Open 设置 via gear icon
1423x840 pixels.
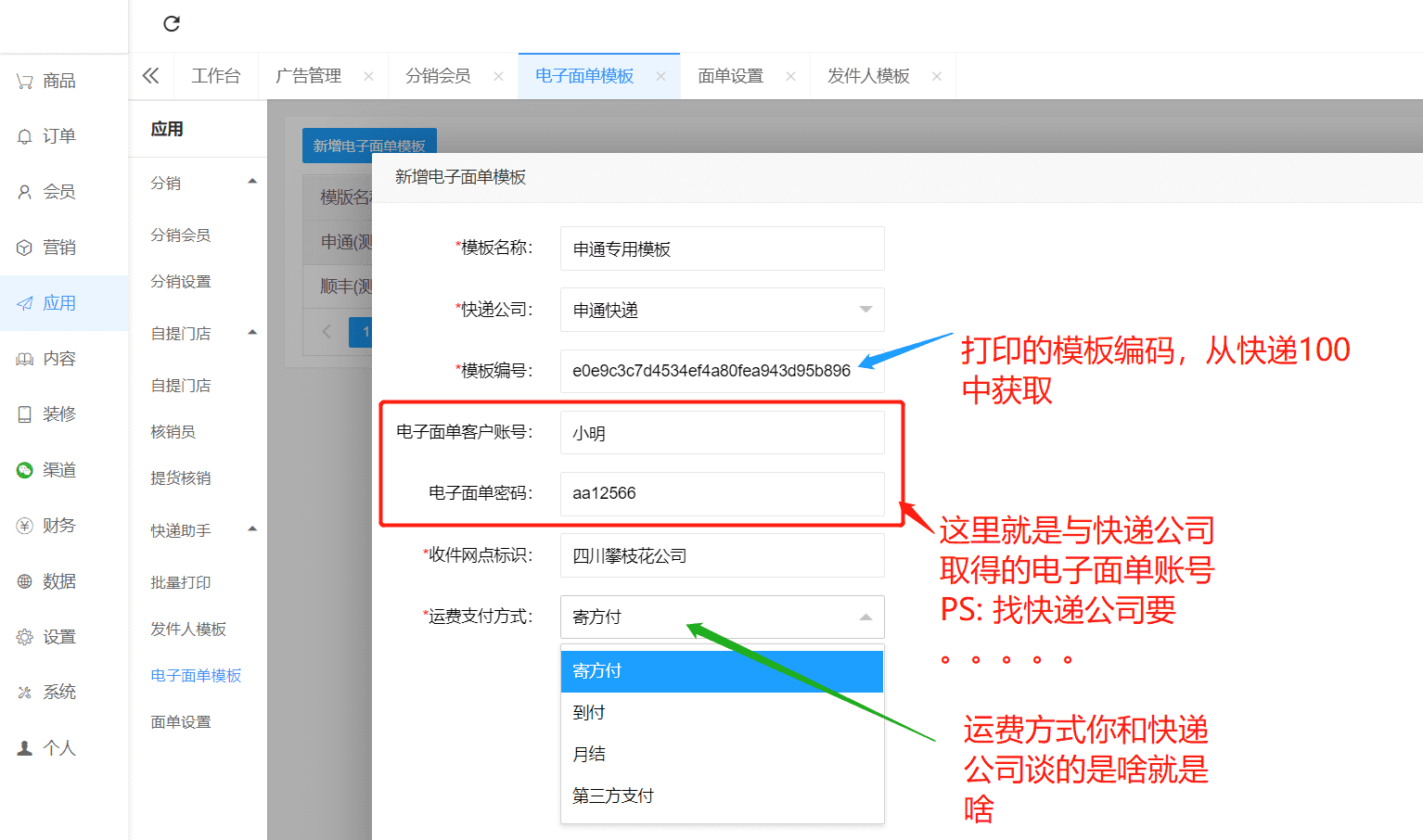(x=25, y=637)
